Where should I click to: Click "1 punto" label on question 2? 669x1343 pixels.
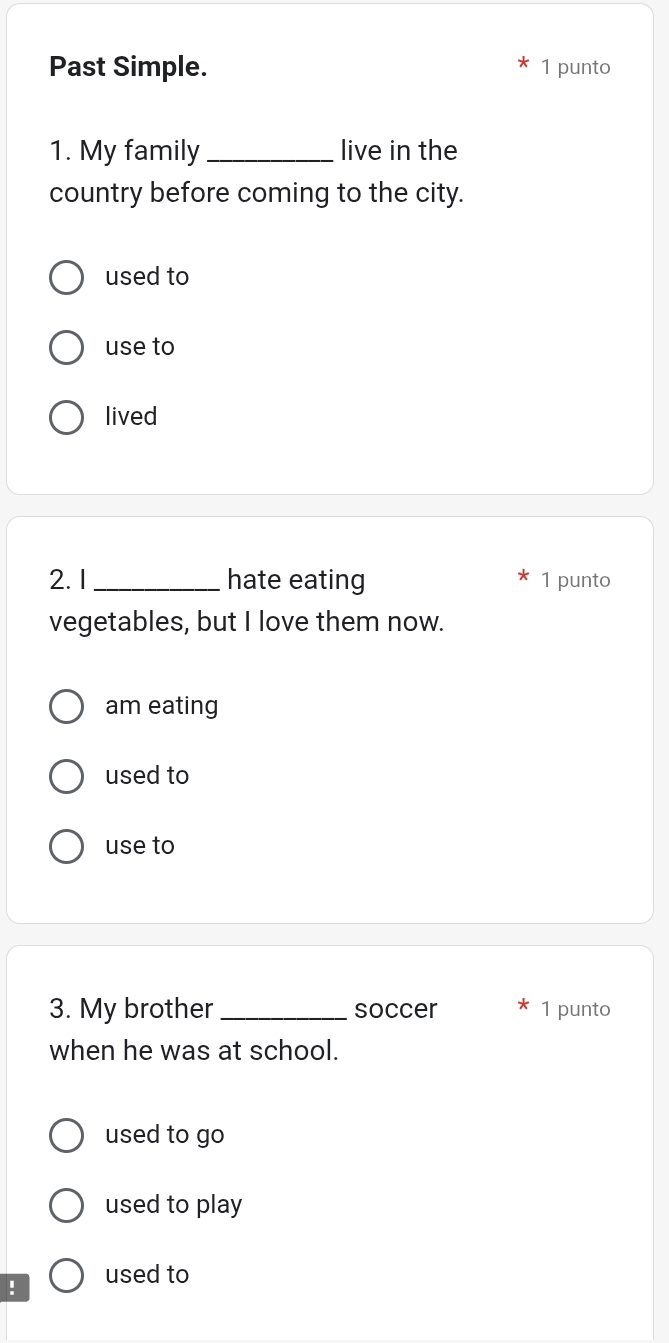coord(575,580)
